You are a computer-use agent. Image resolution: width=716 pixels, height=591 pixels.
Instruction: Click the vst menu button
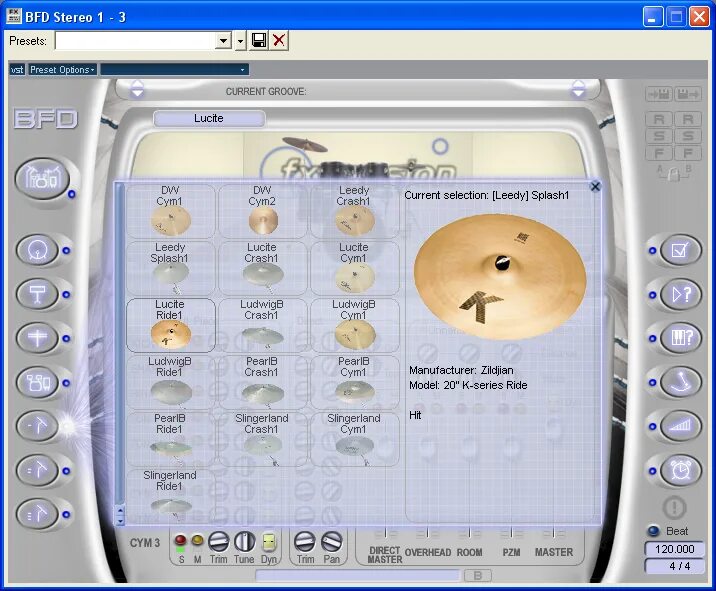pos(17,69)
